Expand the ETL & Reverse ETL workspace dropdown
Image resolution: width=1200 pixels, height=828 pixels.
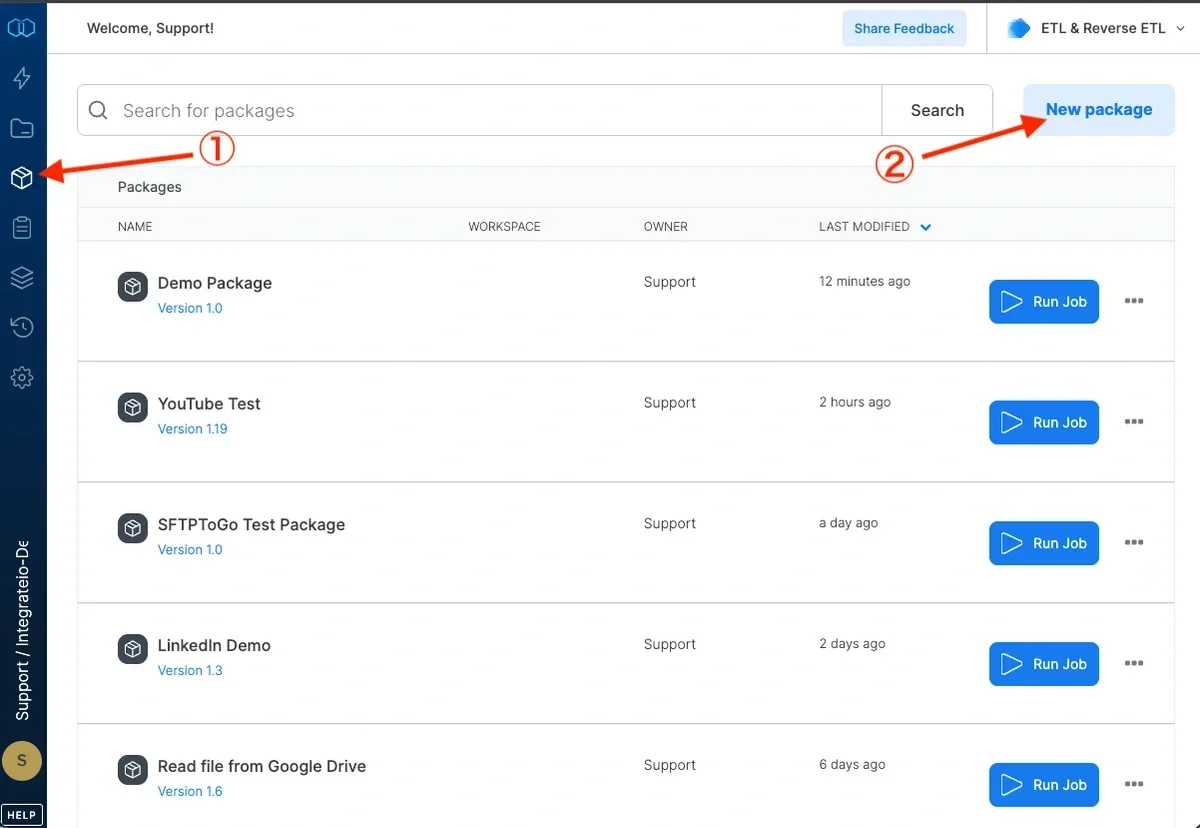point(1092,28)
